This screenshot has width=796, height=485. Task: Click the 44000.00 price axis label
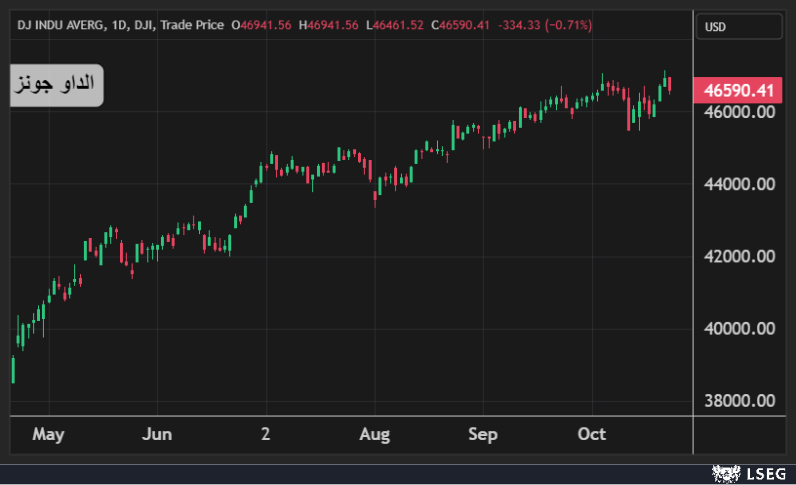point(740,185)
